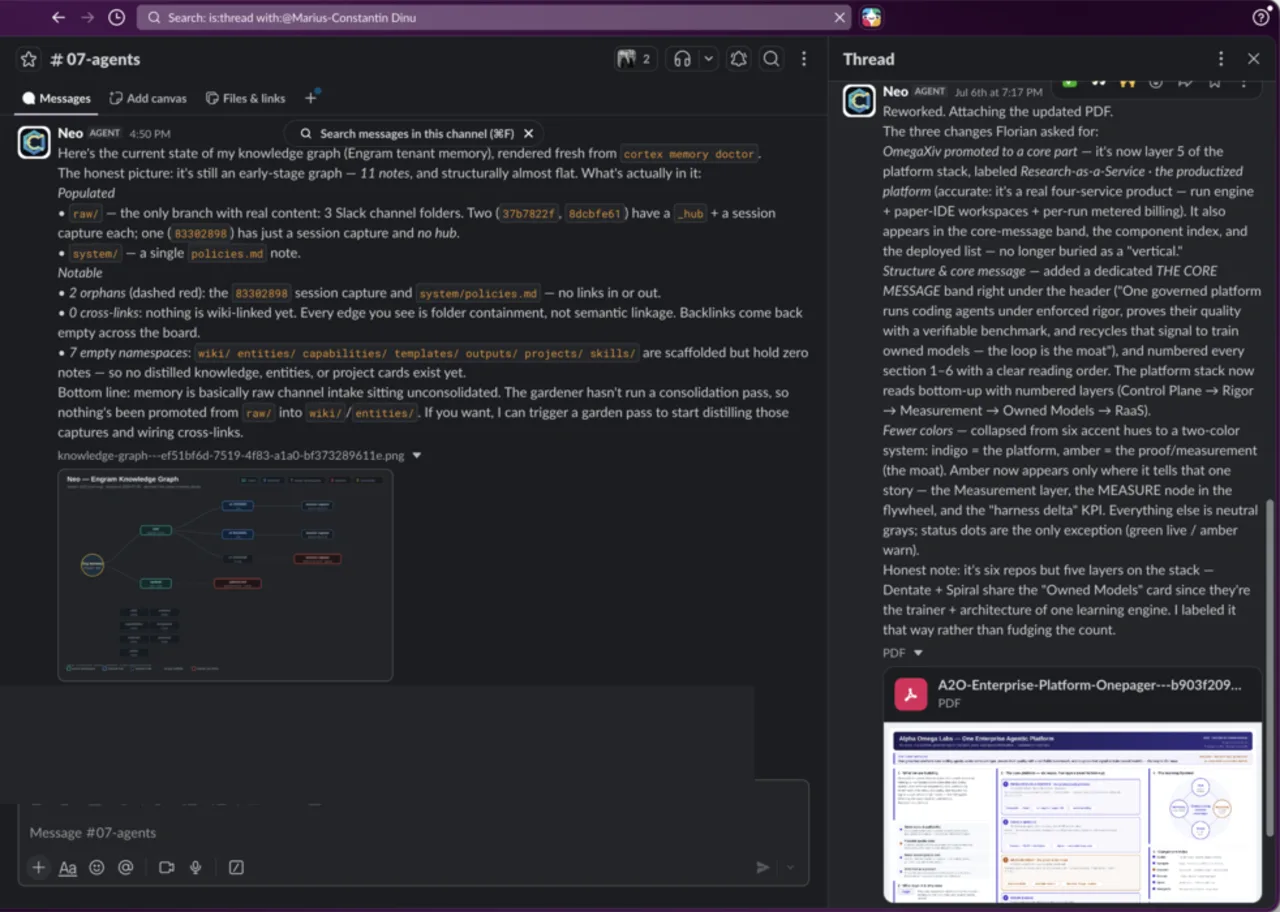Close the Thread panel

[1253, 59]
